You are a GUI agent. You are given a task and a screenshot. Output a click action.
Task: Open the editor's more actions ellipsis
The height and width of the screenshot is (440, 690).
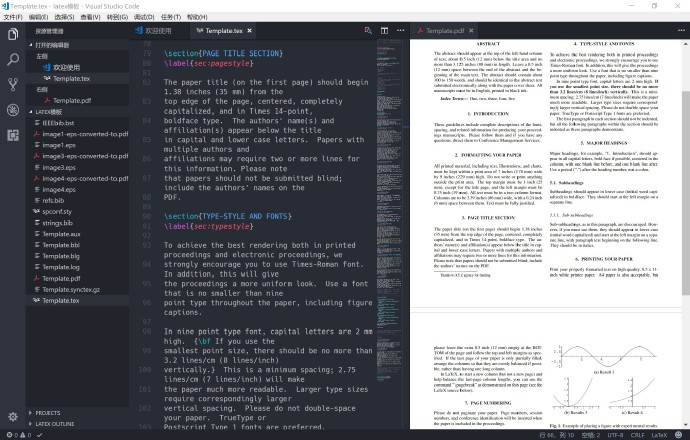(400, 30)
